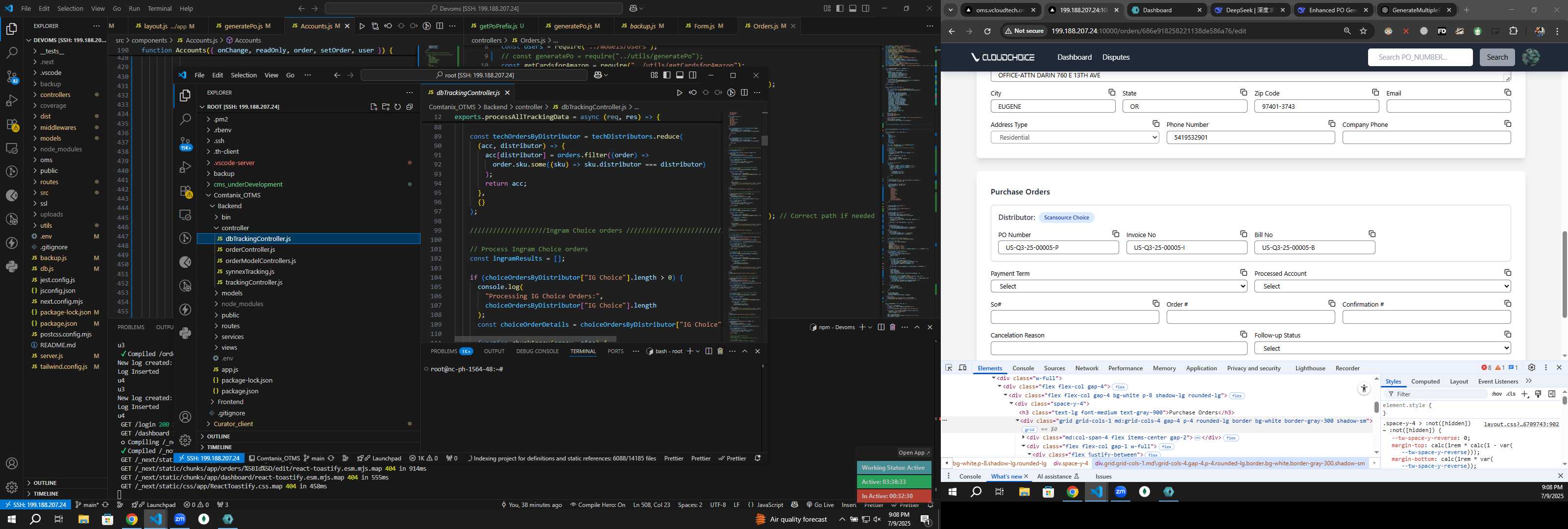
Task: Open Selection menu in root VS Code window
Action: pos(244,75)
